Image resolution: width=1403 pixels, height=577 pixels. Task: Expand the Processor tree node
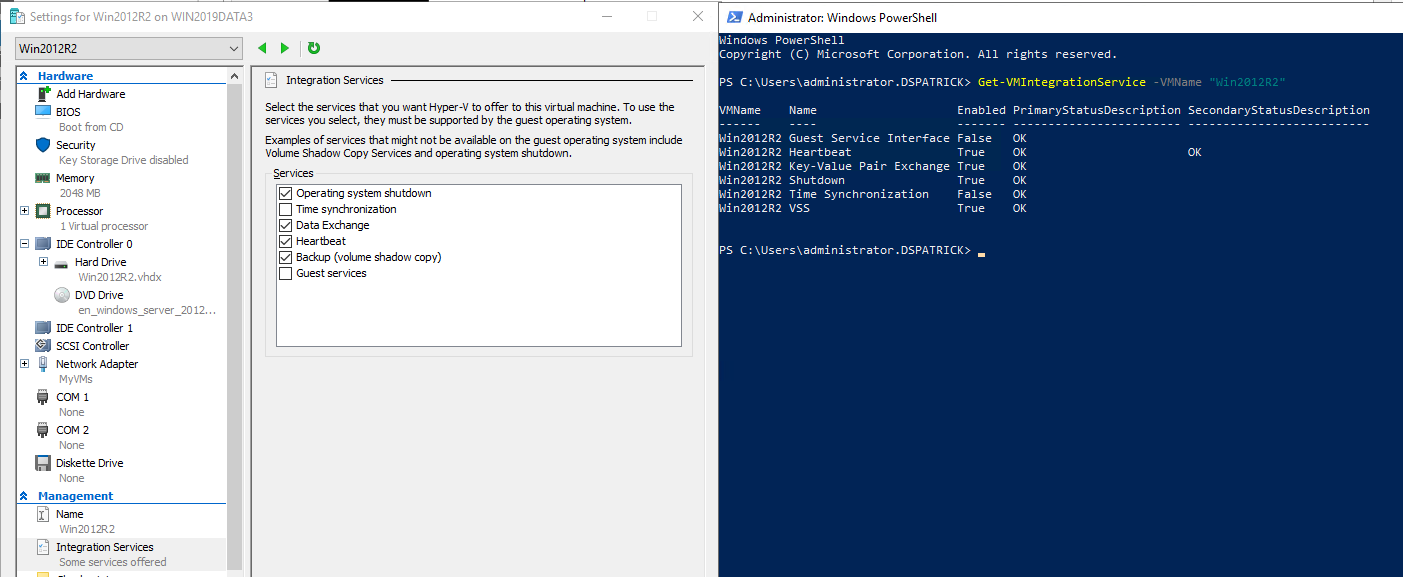[x=24, y=211]
